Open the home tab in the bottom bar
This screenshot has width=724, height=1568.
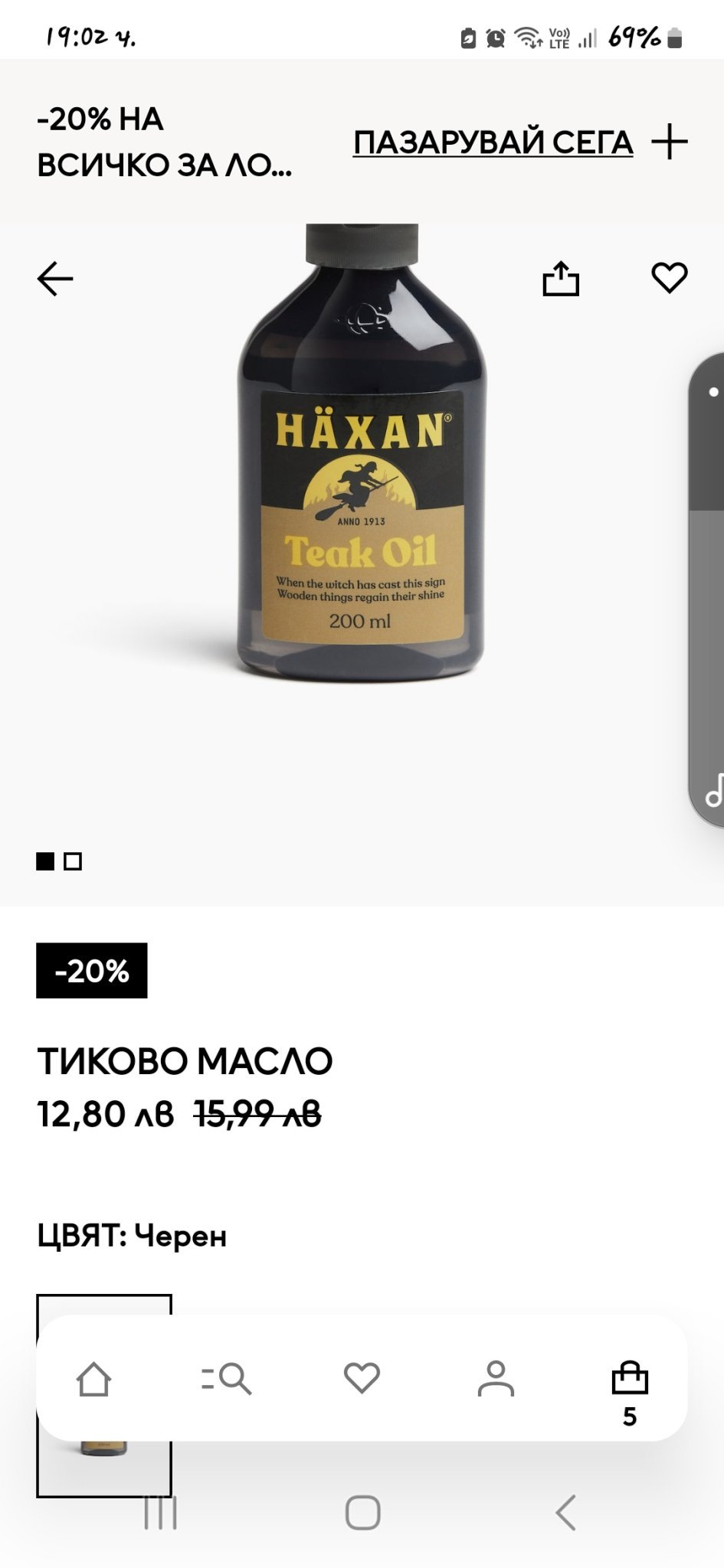click(93, 1379)
